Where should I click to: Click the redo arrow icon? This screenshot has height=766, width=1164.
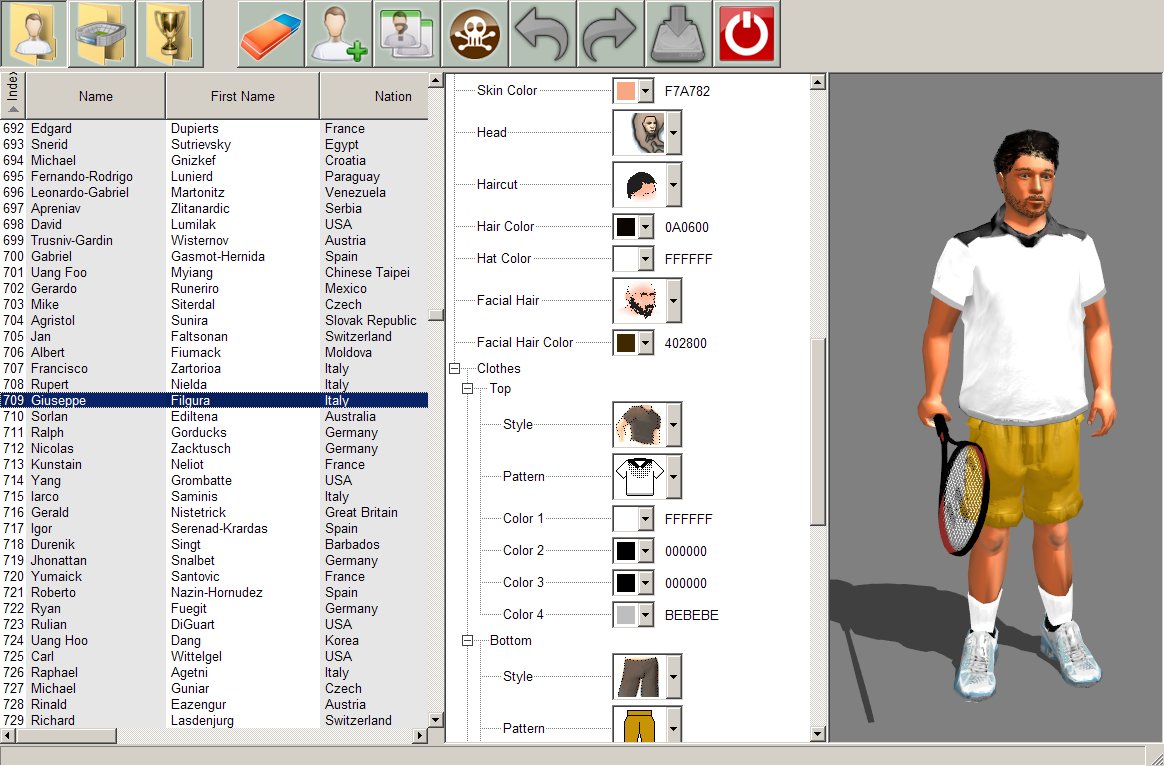(x=611, y=34)
